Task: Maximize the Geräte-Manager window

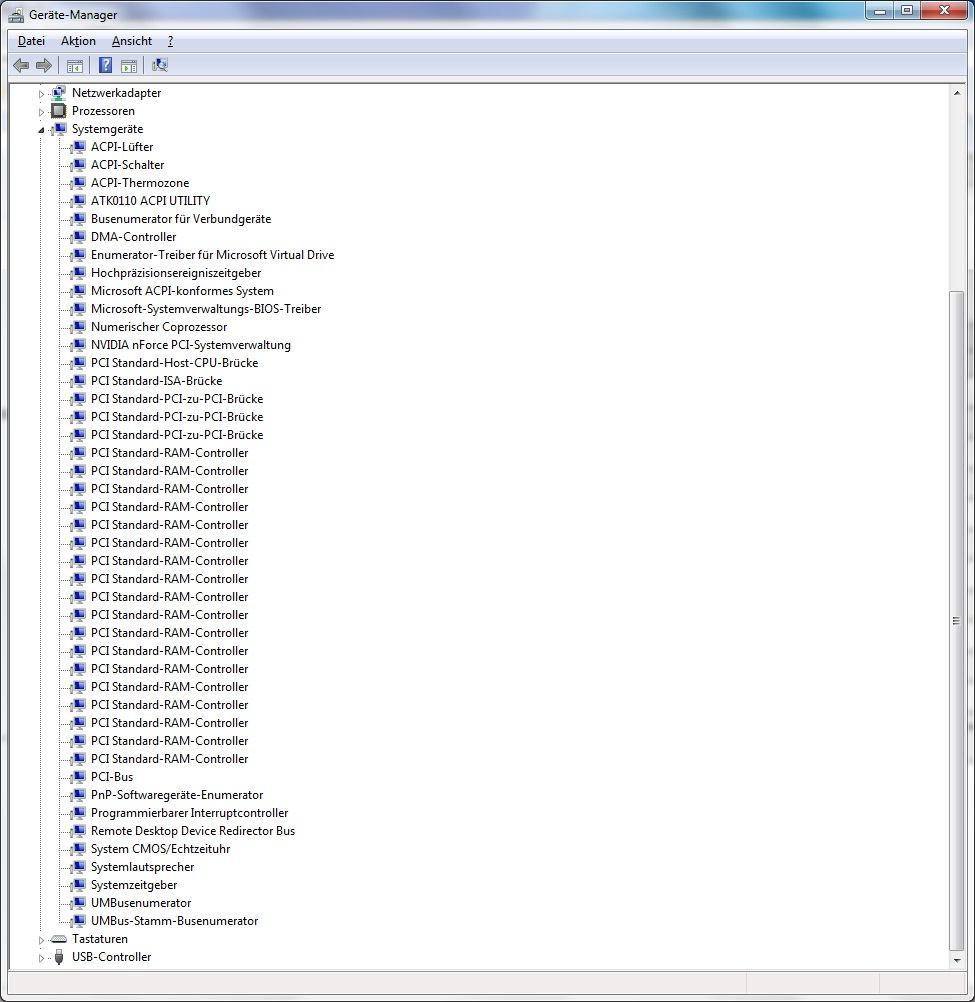Action: point(907,11)
